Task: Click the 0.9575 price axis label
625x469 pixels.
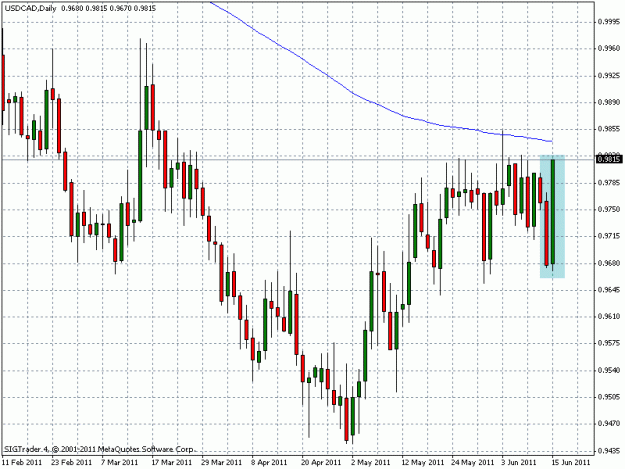Action: click(610, 343)
